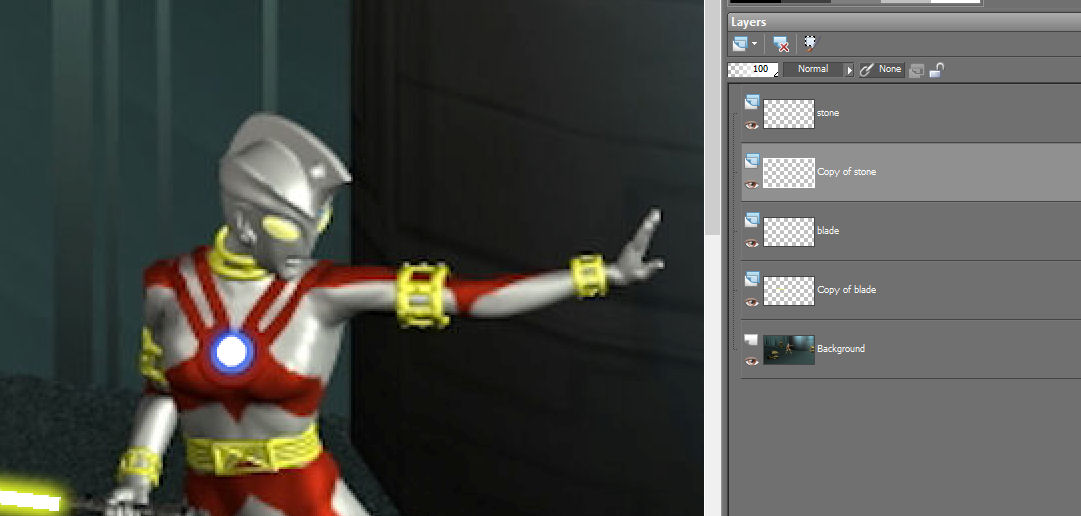Click the raster layer type icon for blade

click(751, 220)
